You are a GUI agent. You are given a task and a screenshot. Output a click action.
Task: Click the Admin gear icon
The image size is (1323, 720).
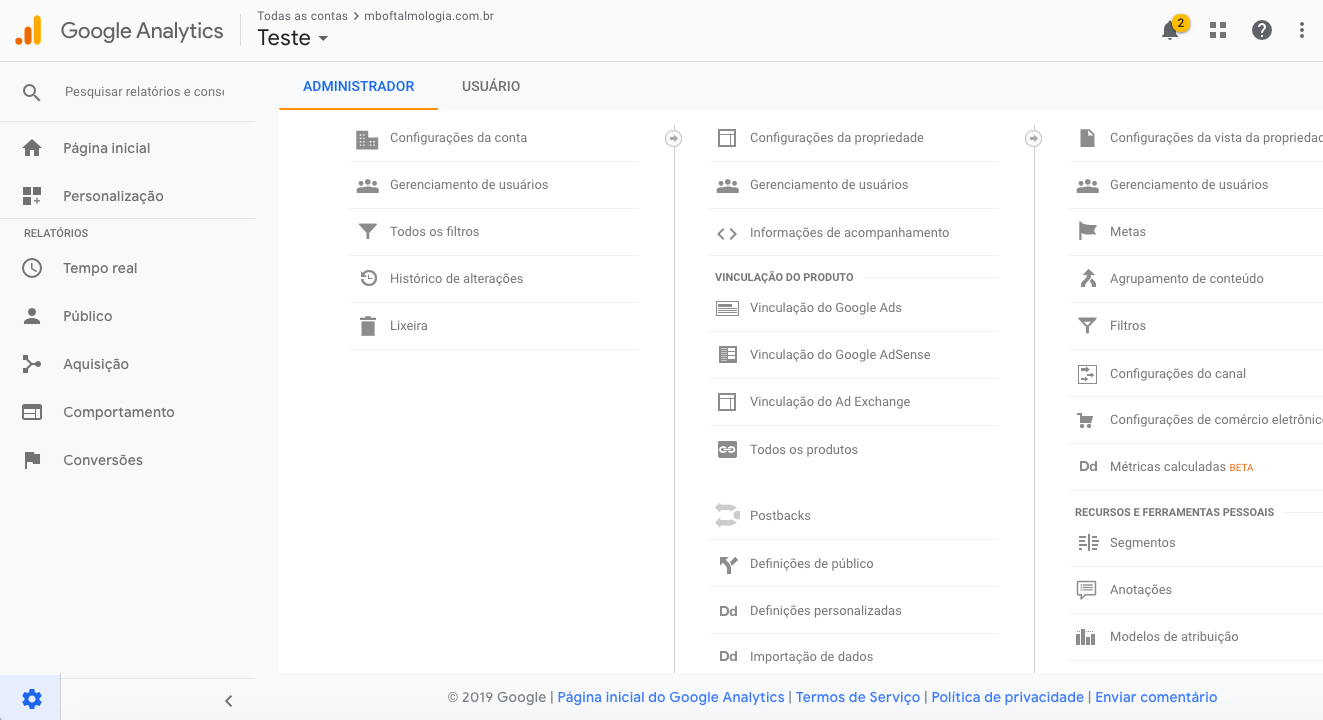coord(32,699)
